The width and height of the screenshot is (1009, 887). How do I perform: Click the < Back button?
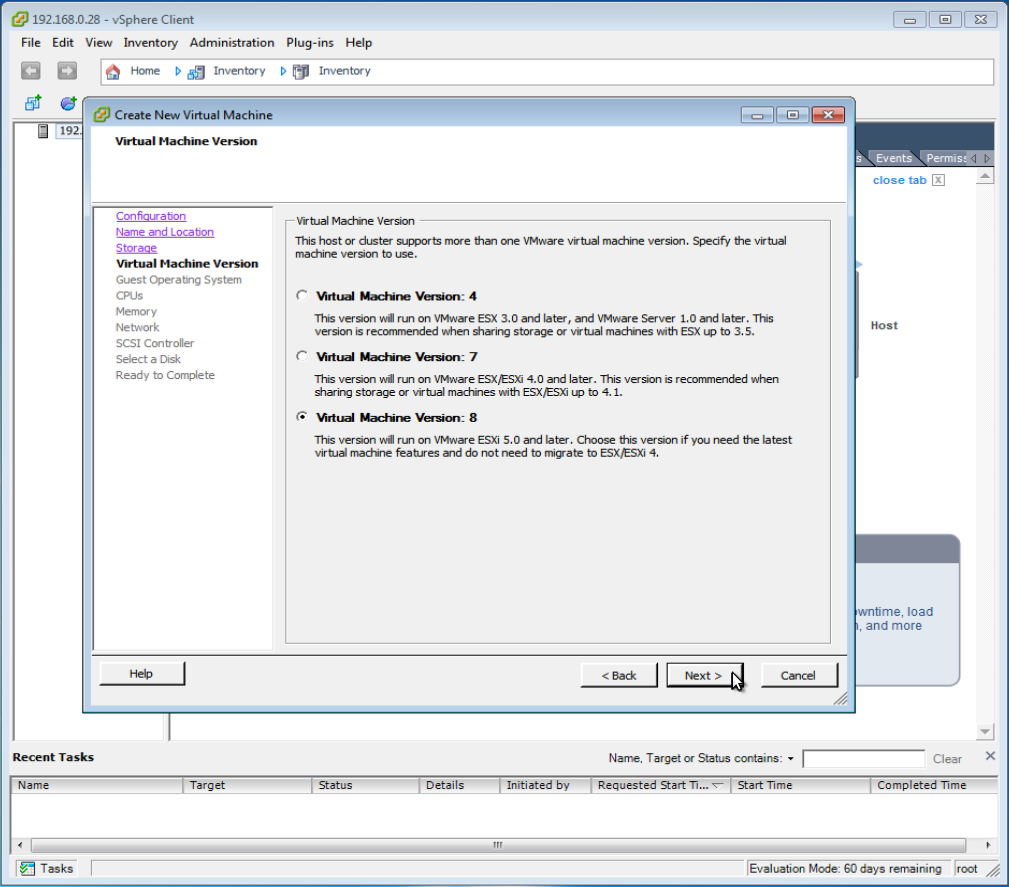click(x=618, y=675)
